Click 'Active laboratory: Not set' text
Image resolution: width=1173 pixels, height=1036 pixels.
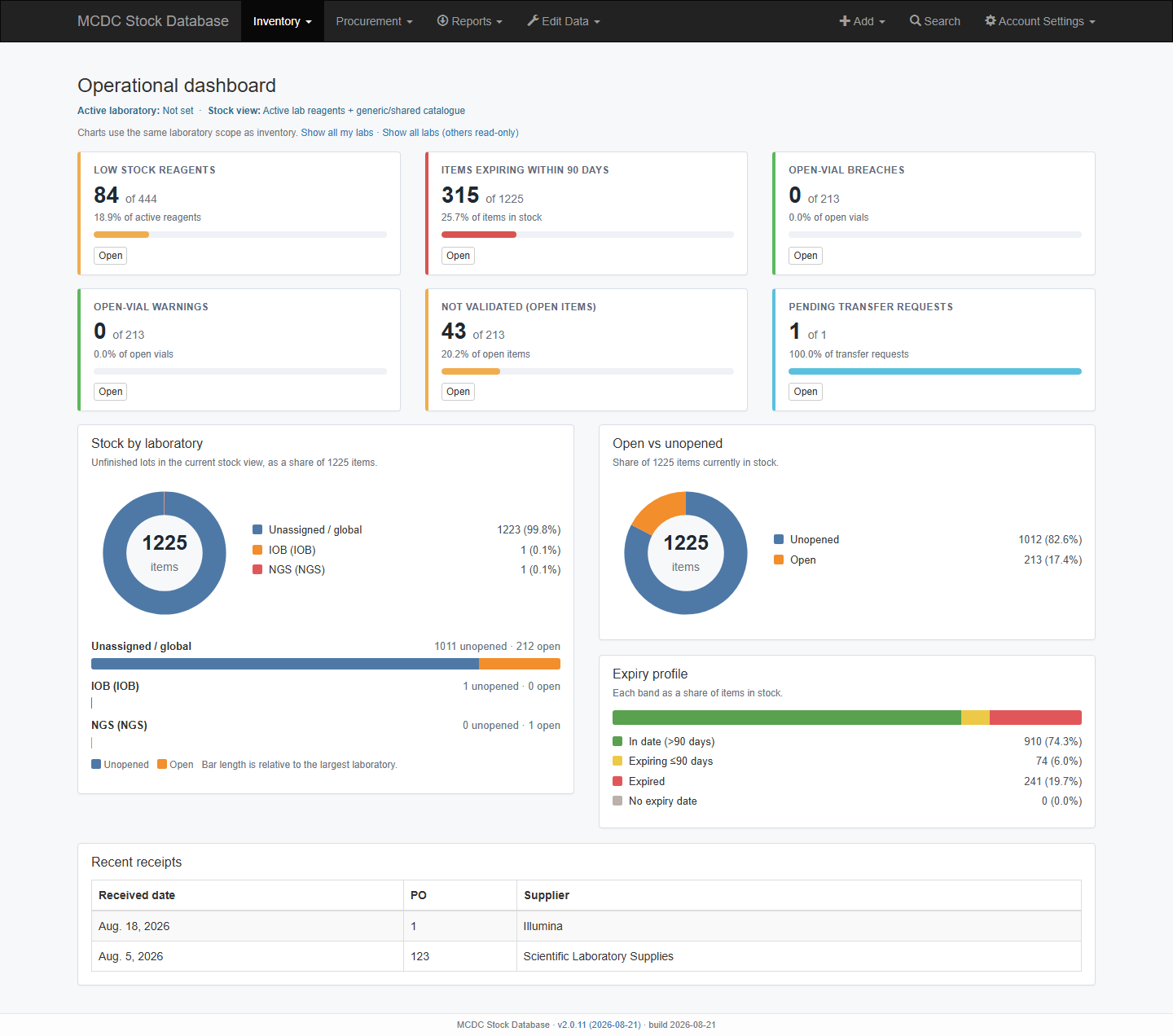click(135, 111)
